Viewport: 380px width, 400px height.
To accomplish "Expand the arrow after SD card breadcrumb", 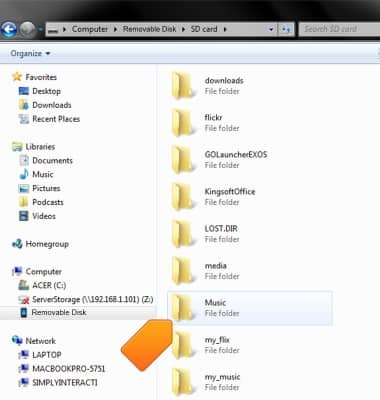I will 225,29.
